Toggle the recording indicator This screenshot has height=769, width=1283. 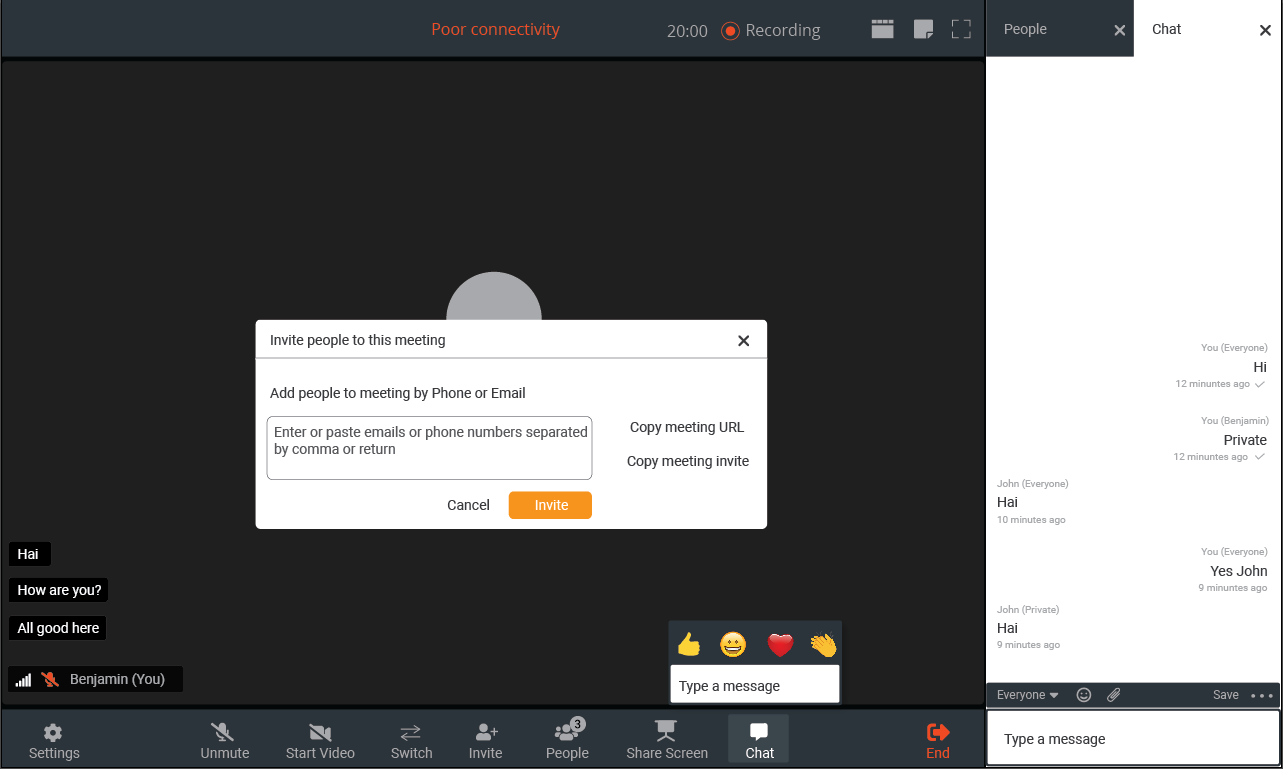[x=771, y=31]
